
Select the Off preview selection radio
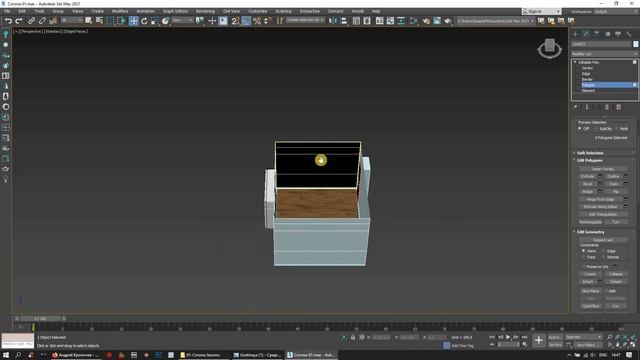click(580, 129)
